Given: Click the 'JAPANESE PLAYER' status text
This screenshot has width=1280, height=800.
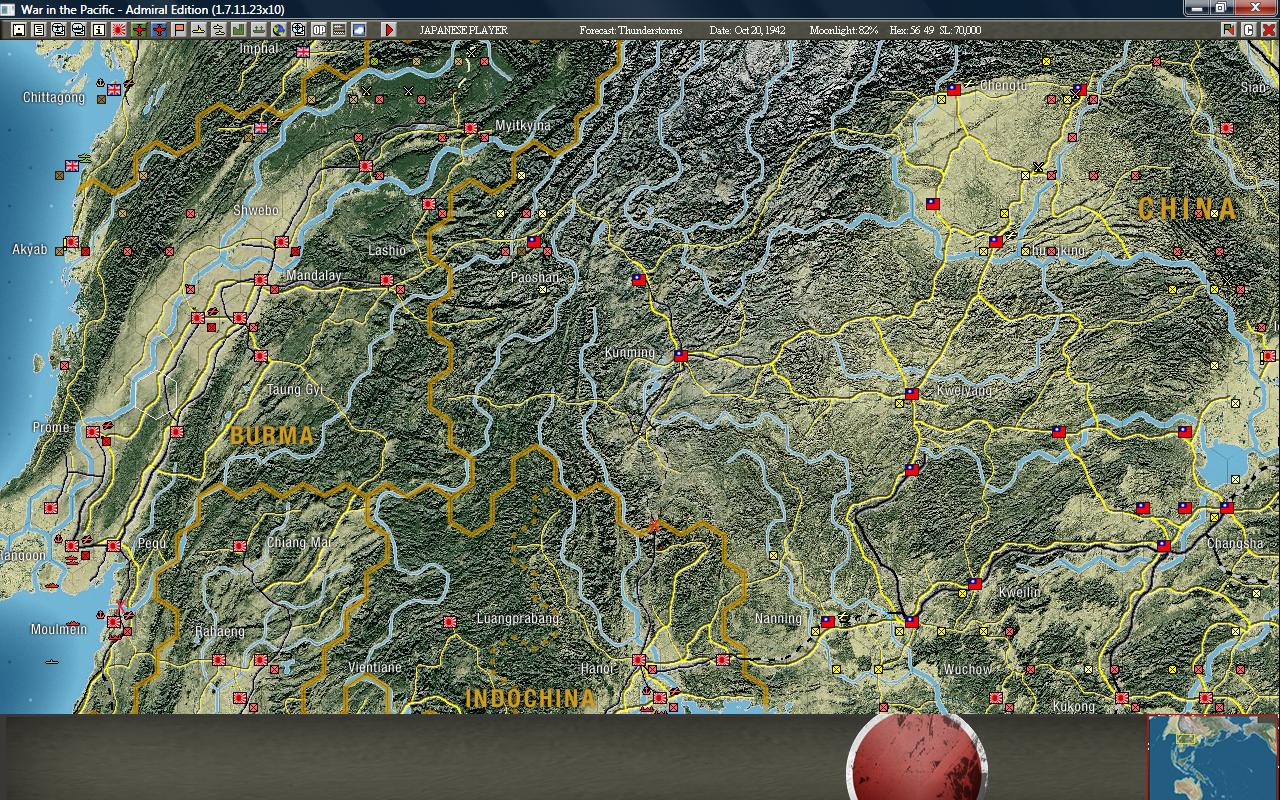Looking at the screenshot, I should 463,30.
